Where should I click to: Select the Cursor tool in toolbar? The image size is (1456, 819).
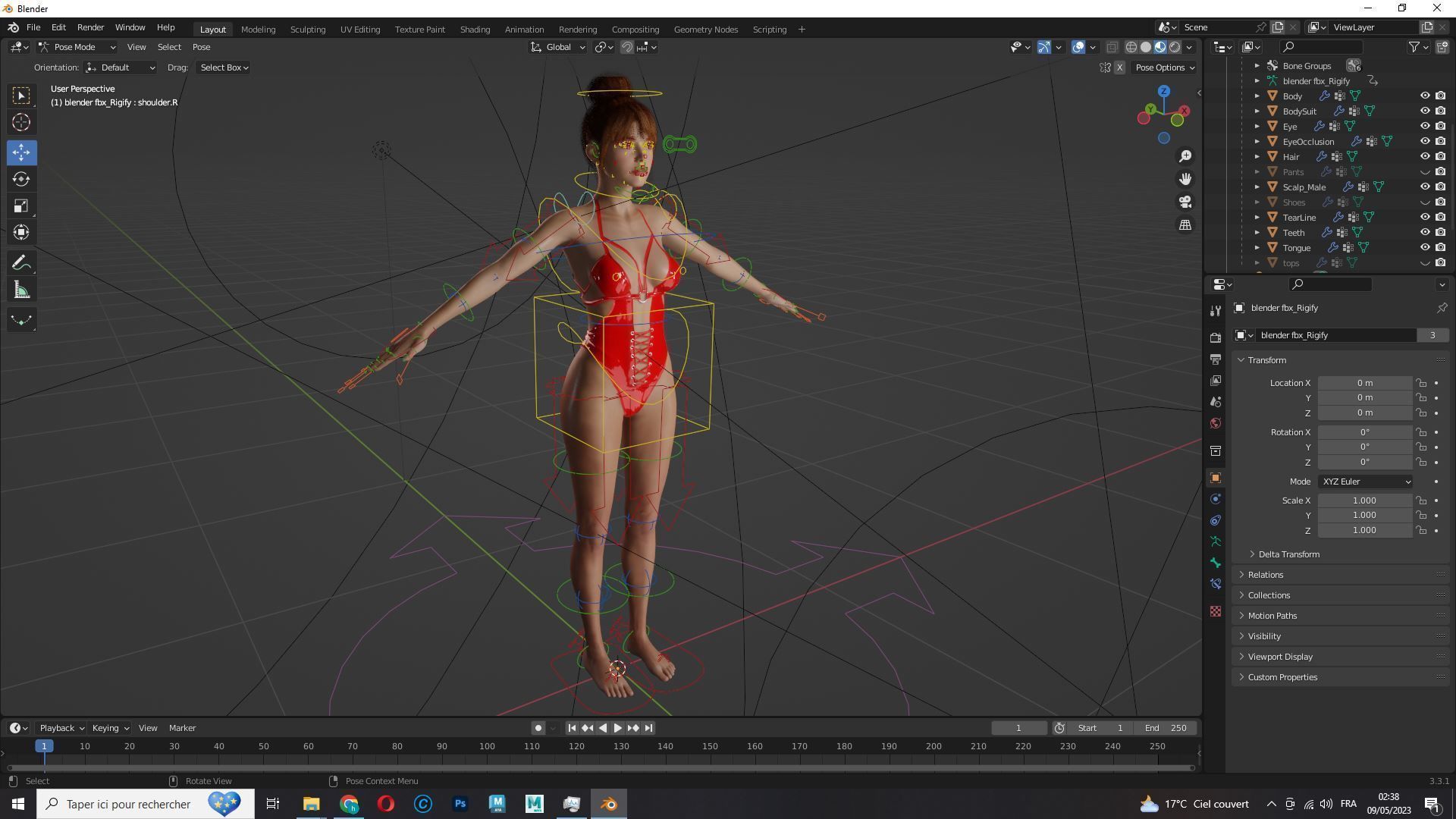tap(21, 122)
